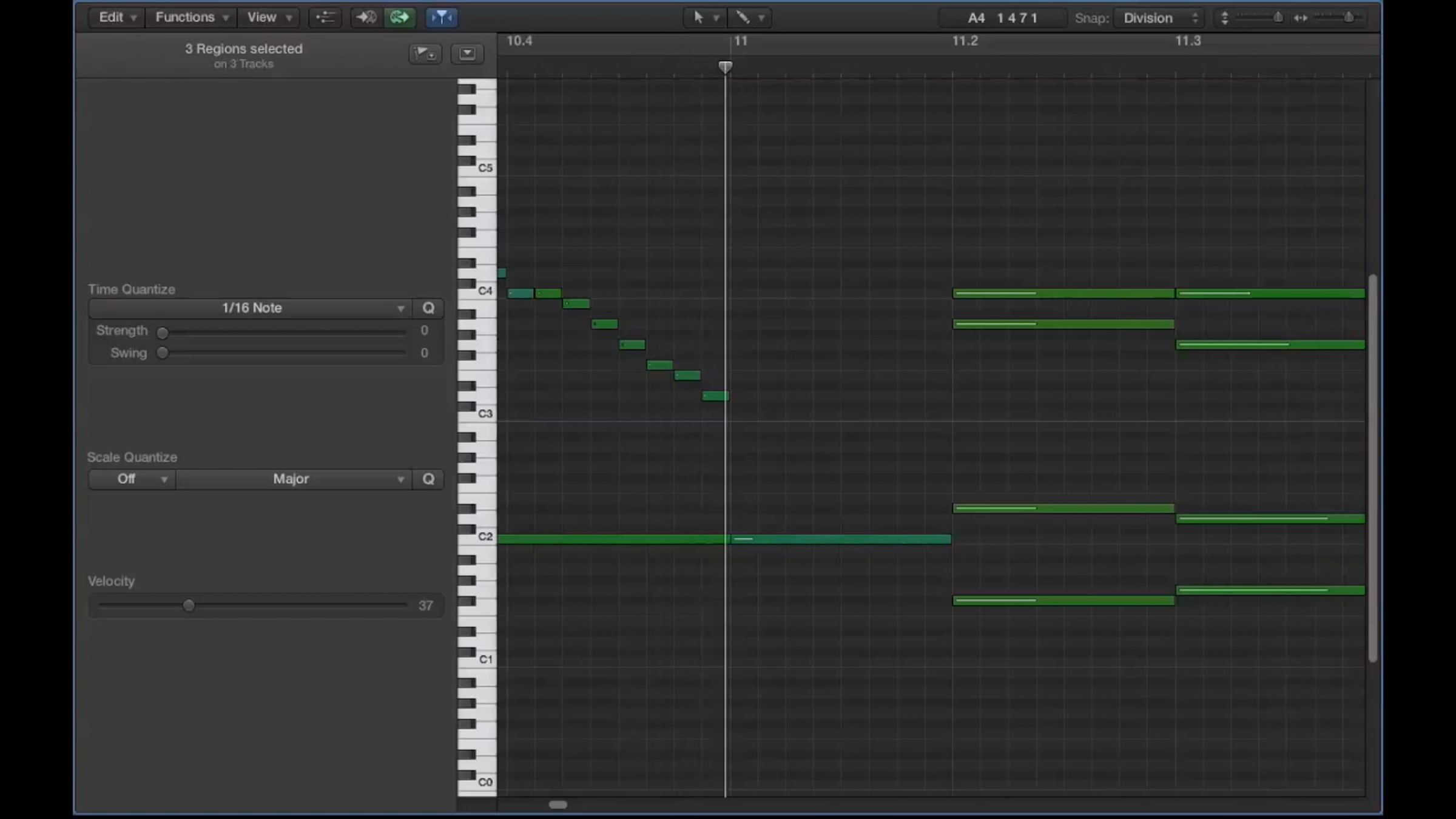Image resolution: width=1456 pixels, height=819 pixels.
Task: Click the vertical zoom arrows icon
Action: pyautogui.click(x=1224, y=18)
